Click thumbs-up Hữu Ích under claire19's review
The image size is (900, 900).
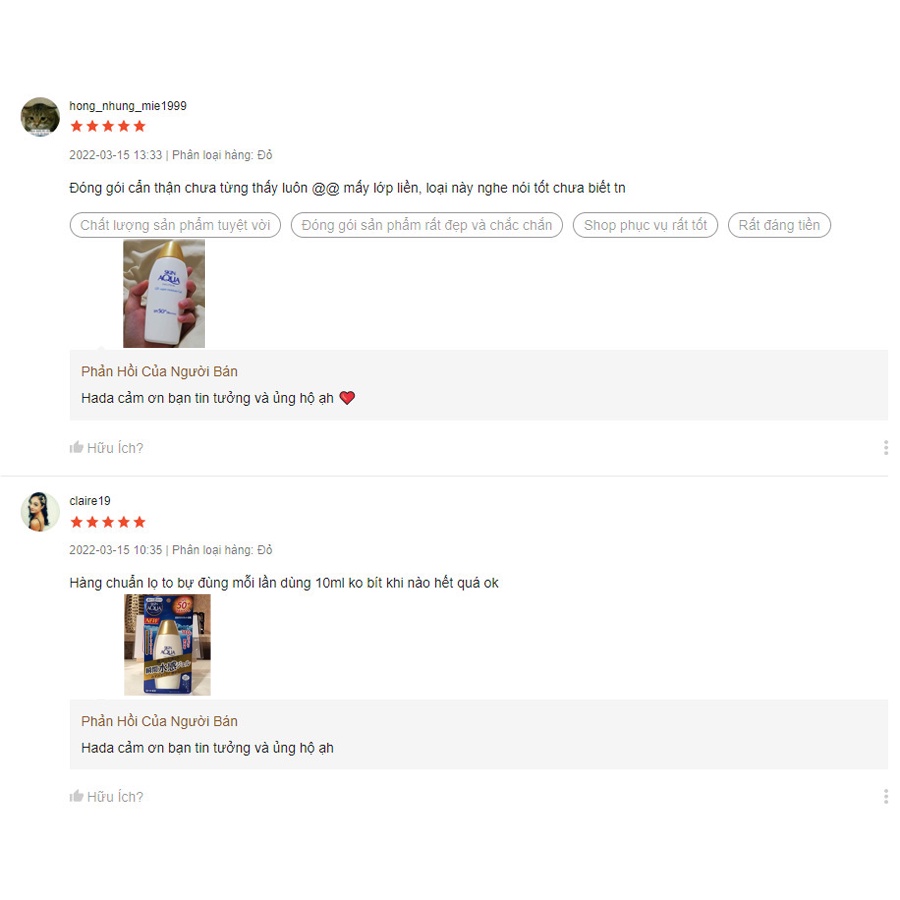pos(106,797)
